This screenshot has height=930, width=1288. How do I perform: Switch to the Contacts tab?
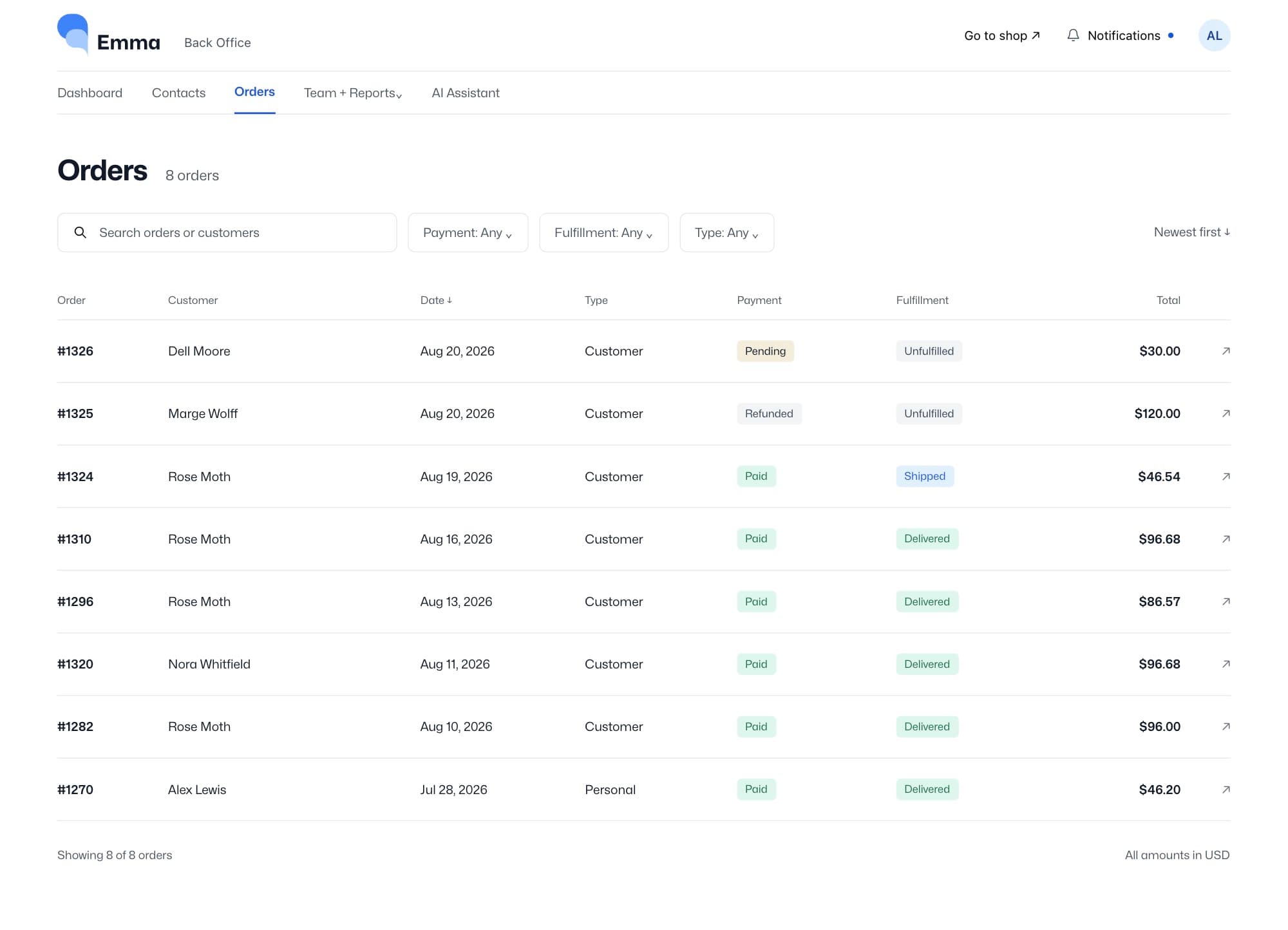(178, 93)
